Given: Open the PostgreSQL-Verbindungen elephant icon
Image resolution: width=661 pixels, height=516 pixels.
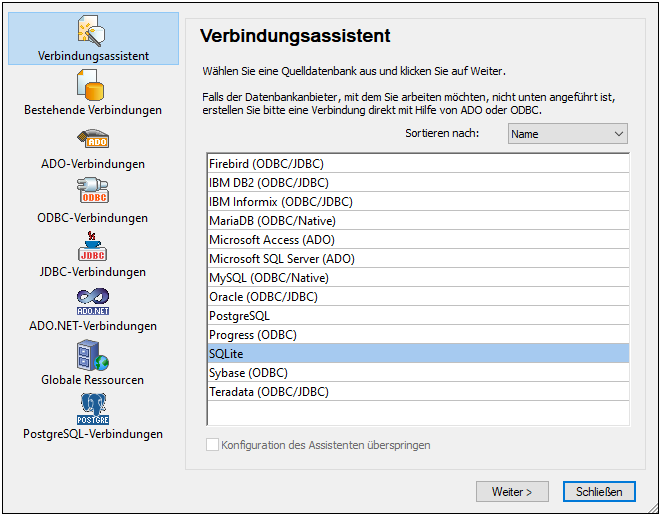Looking at the screenshot, I should click(x=93, y=409).
